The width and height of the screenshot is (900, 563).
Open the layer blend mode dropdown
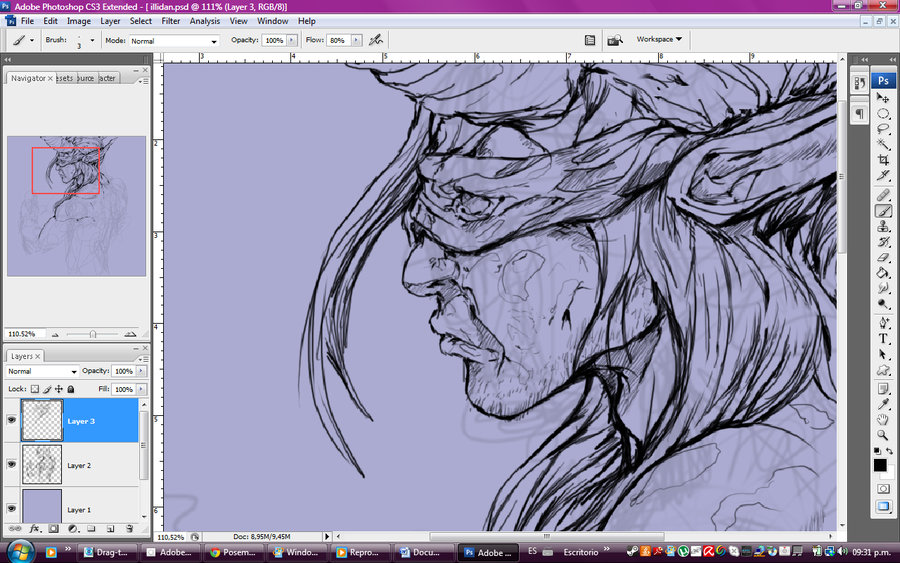click(x=41, y=371)
